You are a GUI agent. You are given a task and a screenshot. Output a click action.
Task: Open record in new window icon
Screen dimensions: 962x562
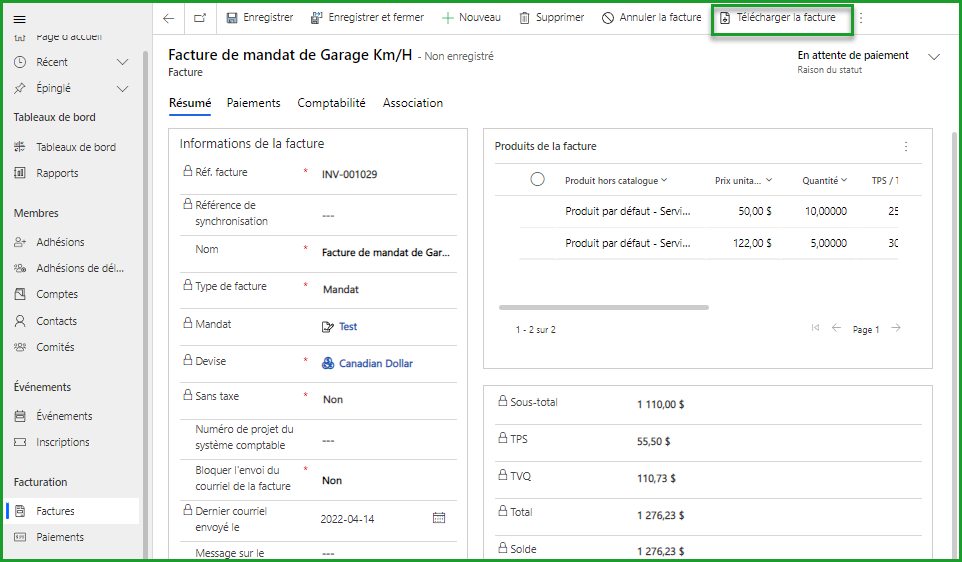pyautogui.click(x=200, y=18)
